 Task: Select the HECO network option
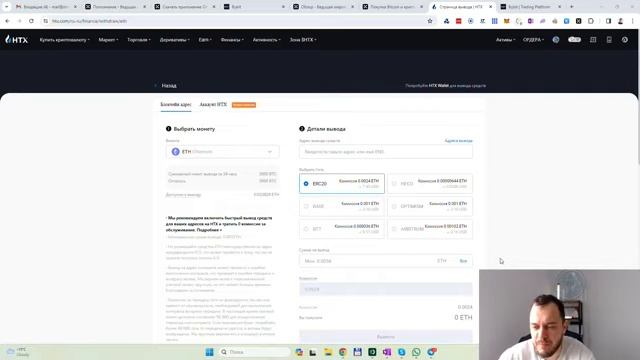click(x=430, y=184)
